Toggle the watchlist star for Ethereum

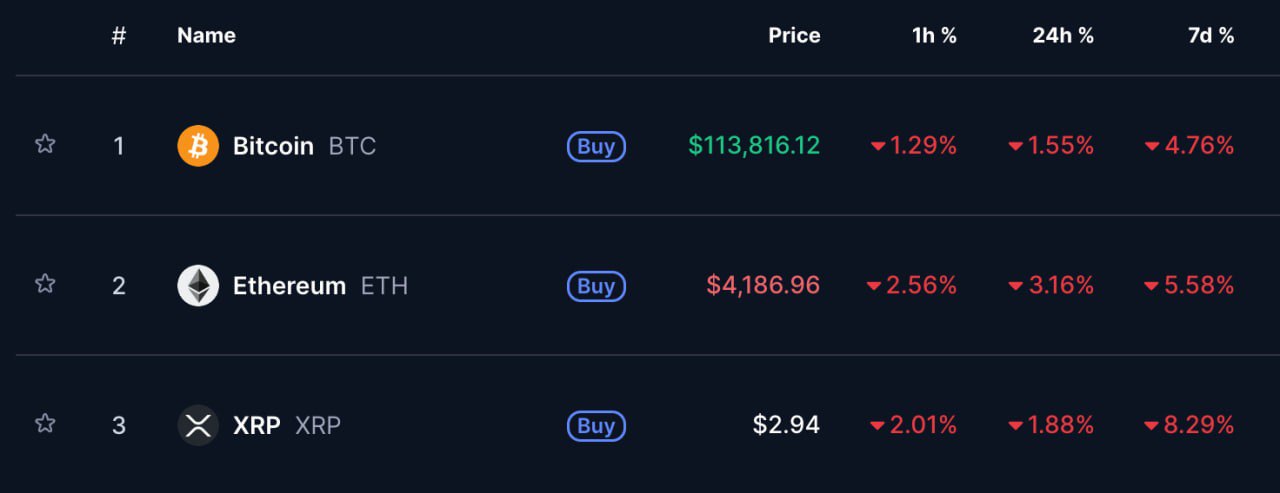(x=45, y=284)
